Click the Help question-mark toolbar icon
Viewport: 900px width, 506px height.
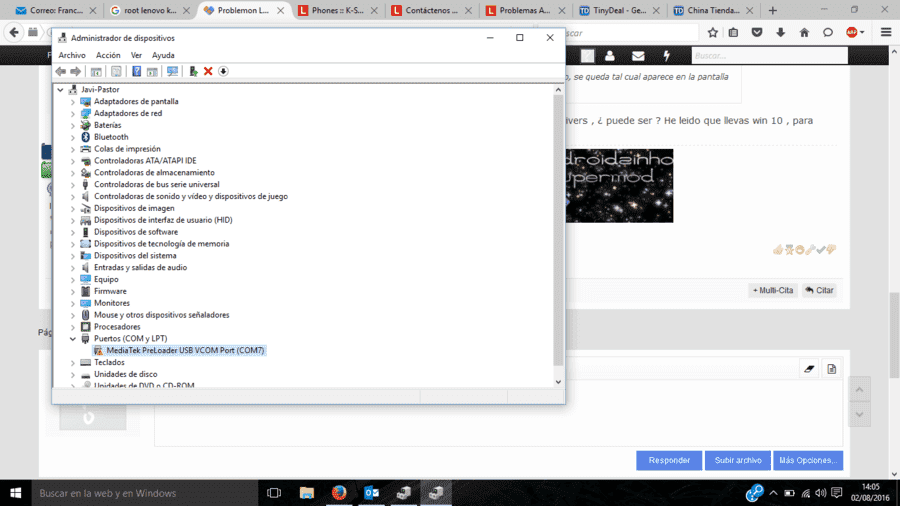coord(137,71)
